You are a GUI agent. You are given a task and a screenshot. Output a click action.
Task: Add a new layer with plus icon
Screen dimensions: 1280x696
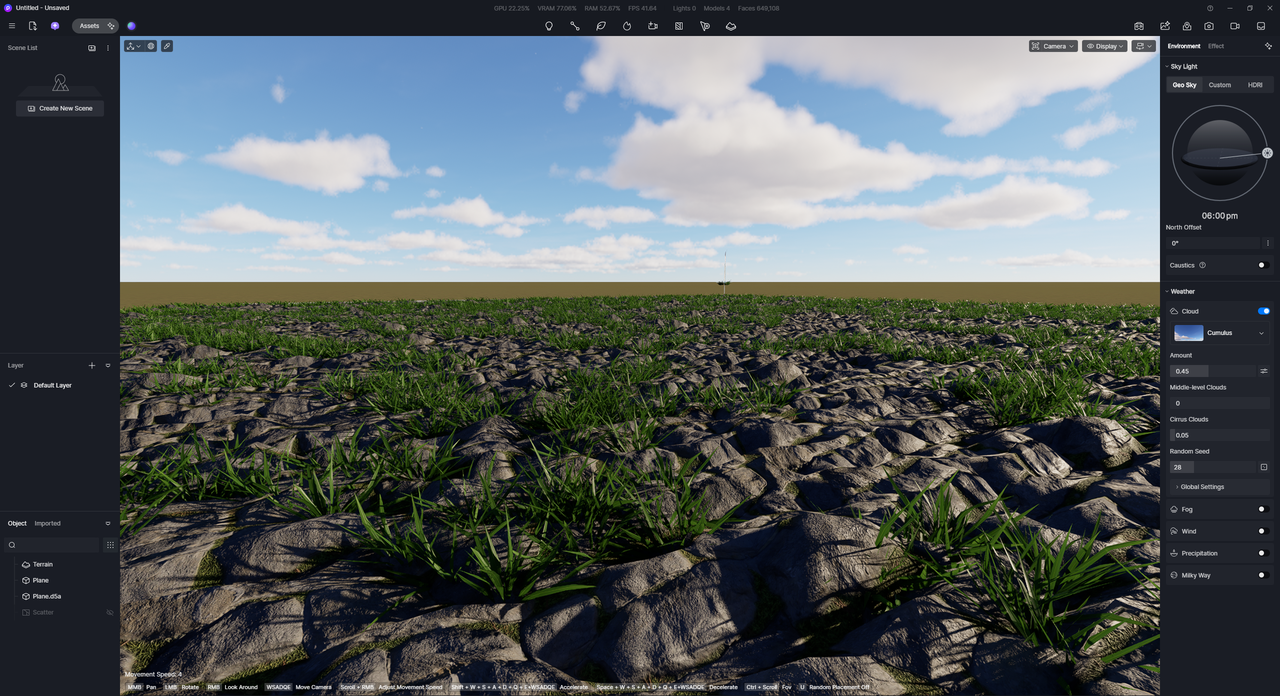(92, 366)
